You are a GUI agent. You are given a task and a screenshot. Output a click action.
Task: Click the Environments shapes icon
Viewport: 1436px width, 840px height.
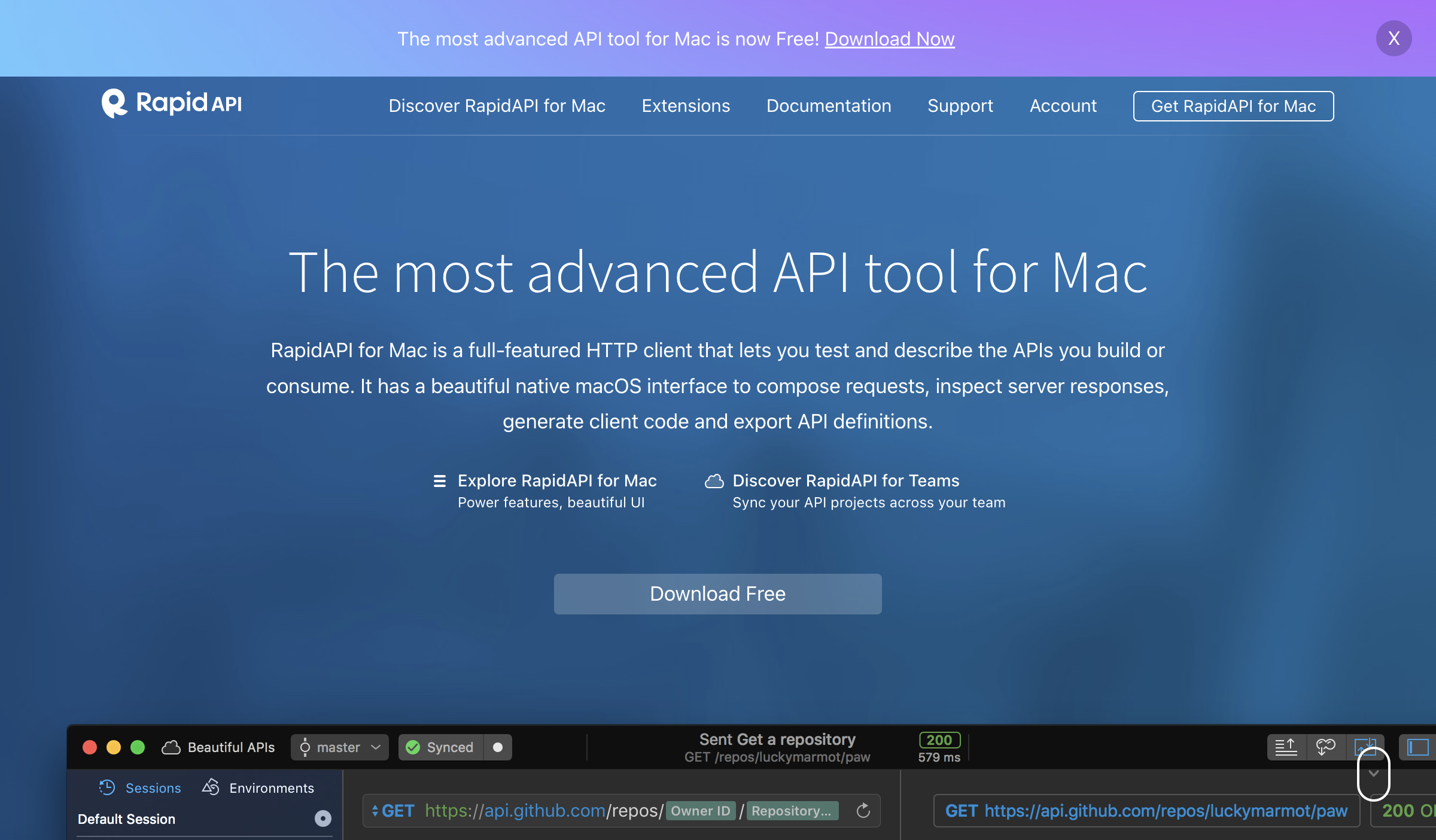pyautogui.click(x=211, y=787)
